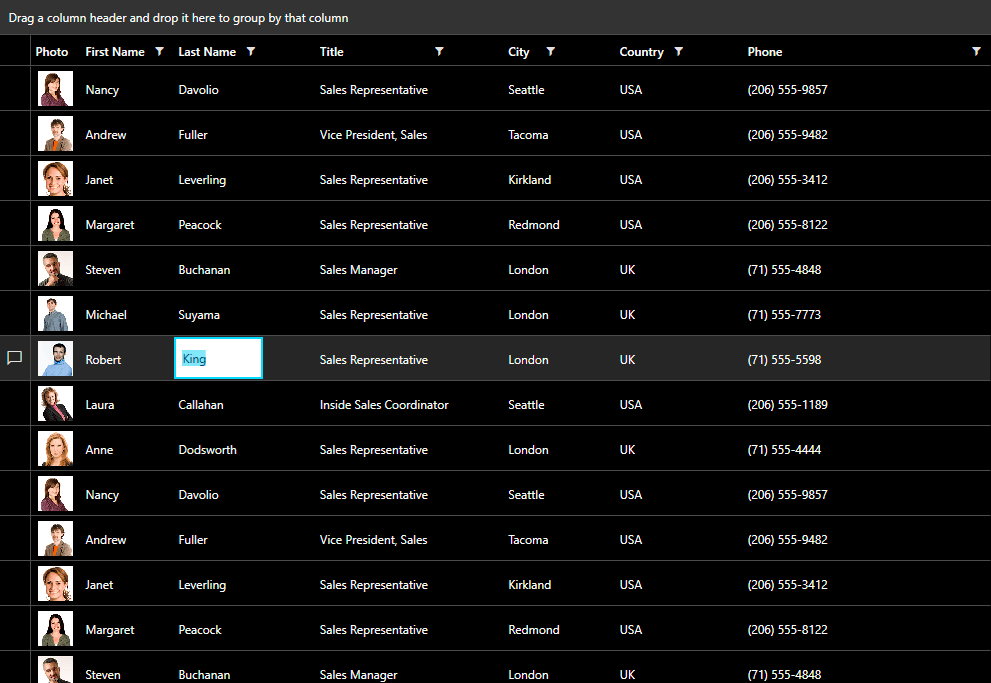991x683 pixels.
Task: Click the first Sales Manager title cell
Action: point(358,270)
